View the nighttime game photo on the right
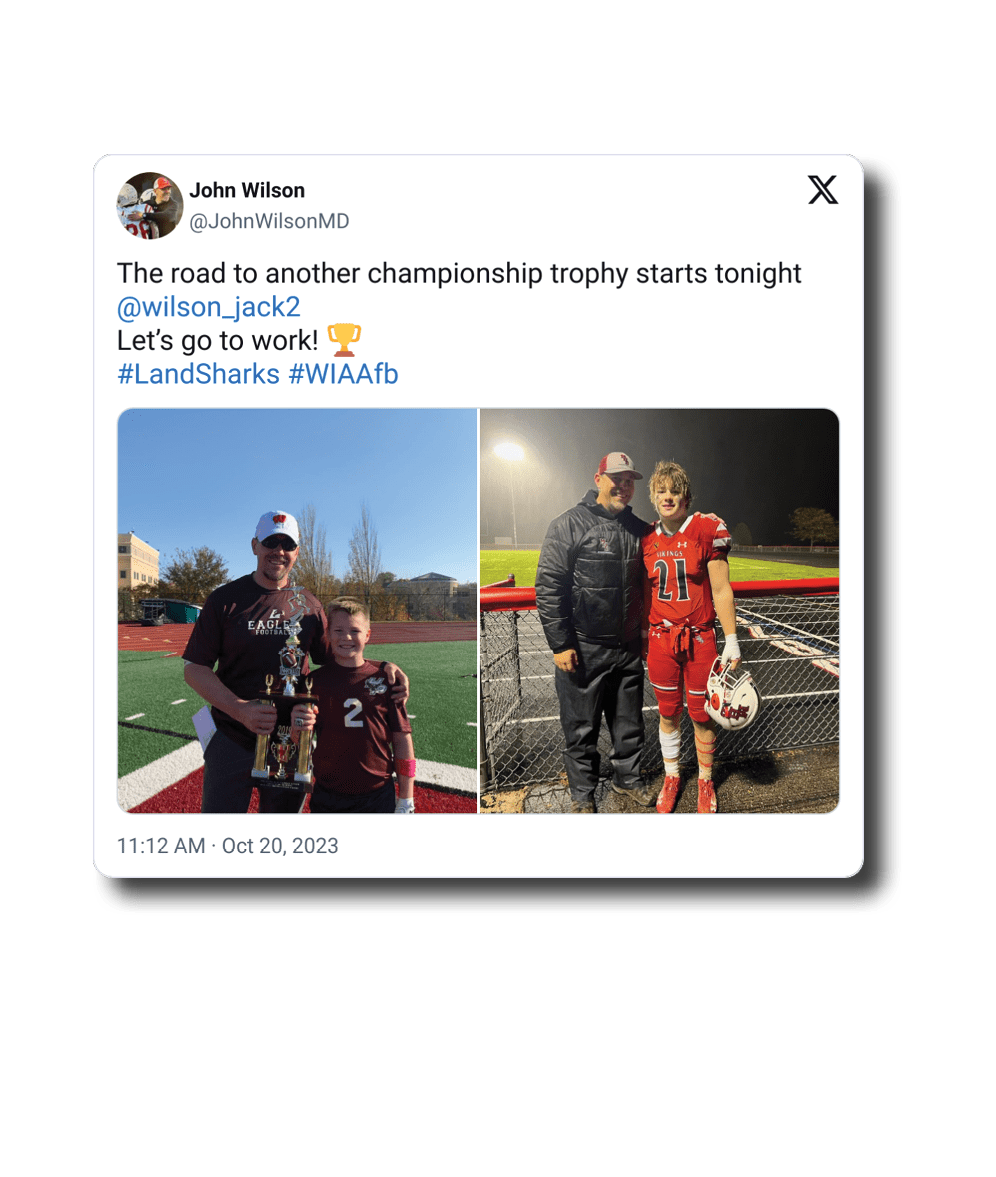 point(660,611)
